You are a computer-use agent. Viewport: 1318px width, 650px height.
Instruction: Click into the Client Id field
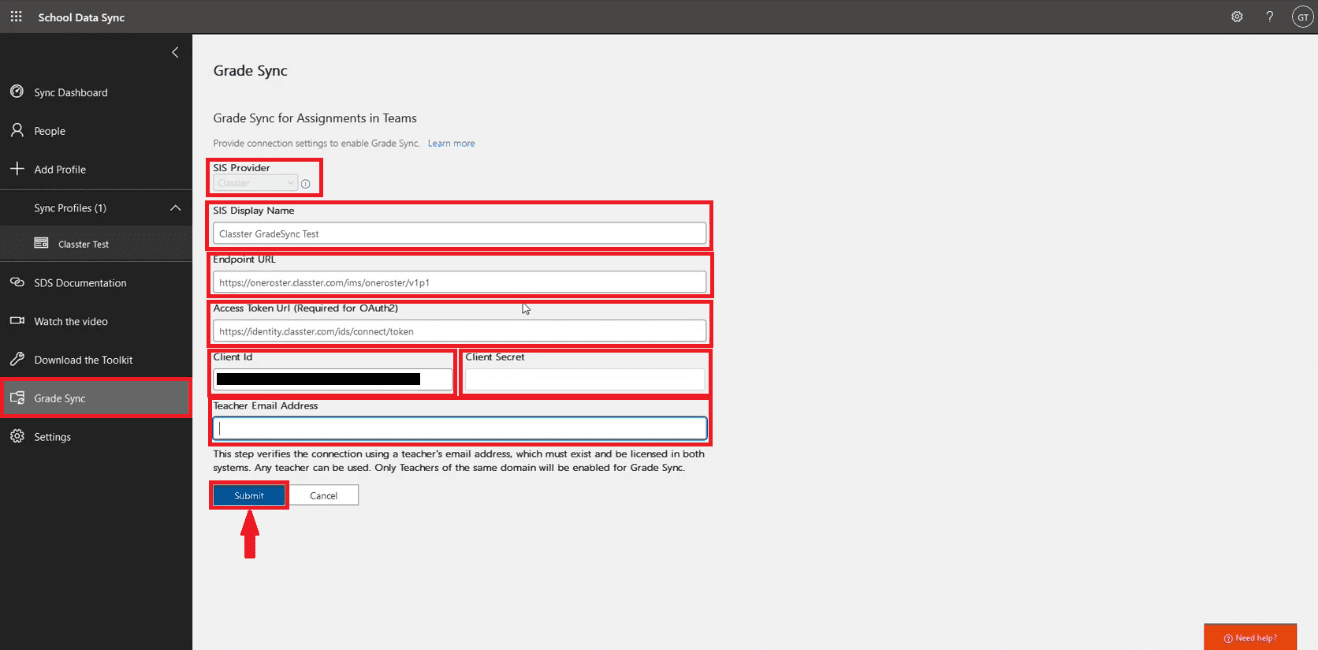332,379
